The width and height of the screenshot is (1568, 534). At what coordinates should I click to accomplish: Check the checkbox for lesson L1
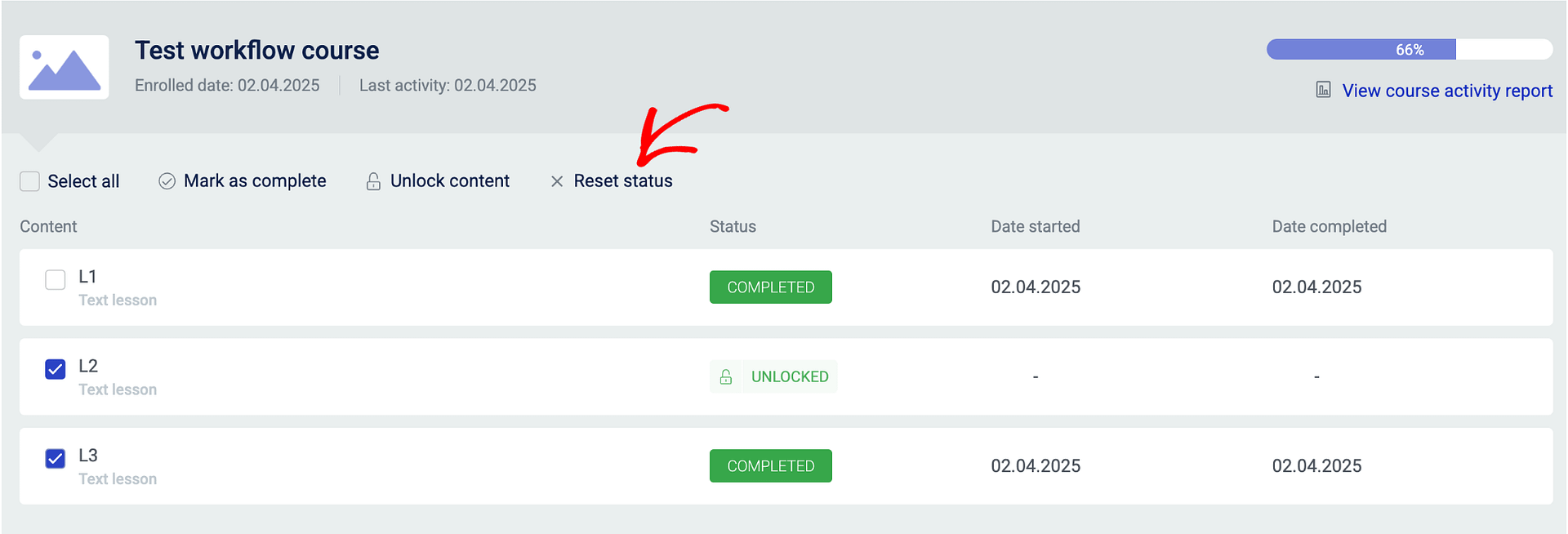(x=55, y=279)
